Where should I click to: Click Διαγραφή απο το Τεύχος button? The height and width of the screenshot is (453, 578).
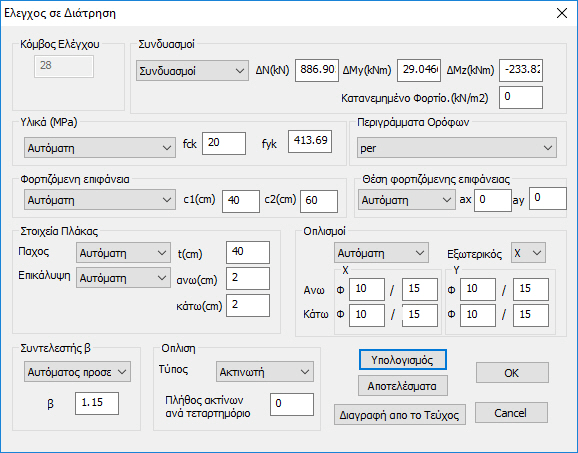400,415
